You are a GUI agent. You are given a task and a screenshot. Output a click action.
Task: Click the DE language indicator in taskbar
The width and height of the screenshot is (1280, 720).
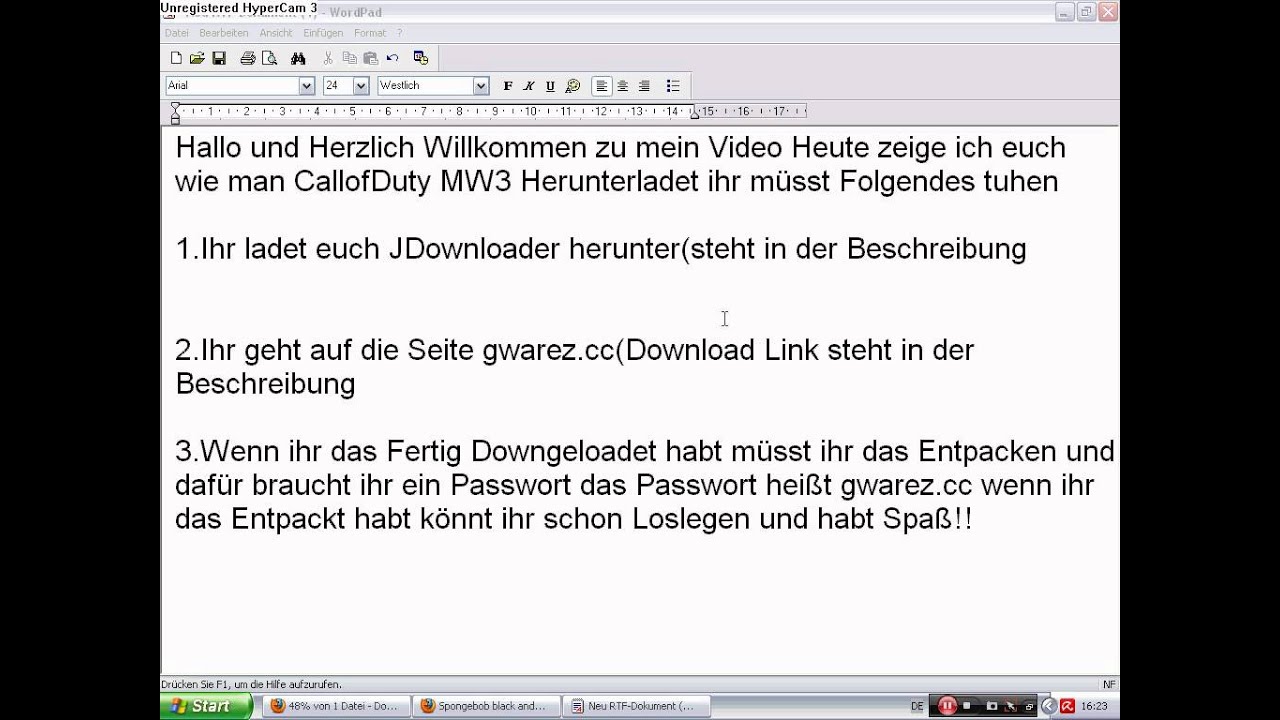click(x=918, y=706)
